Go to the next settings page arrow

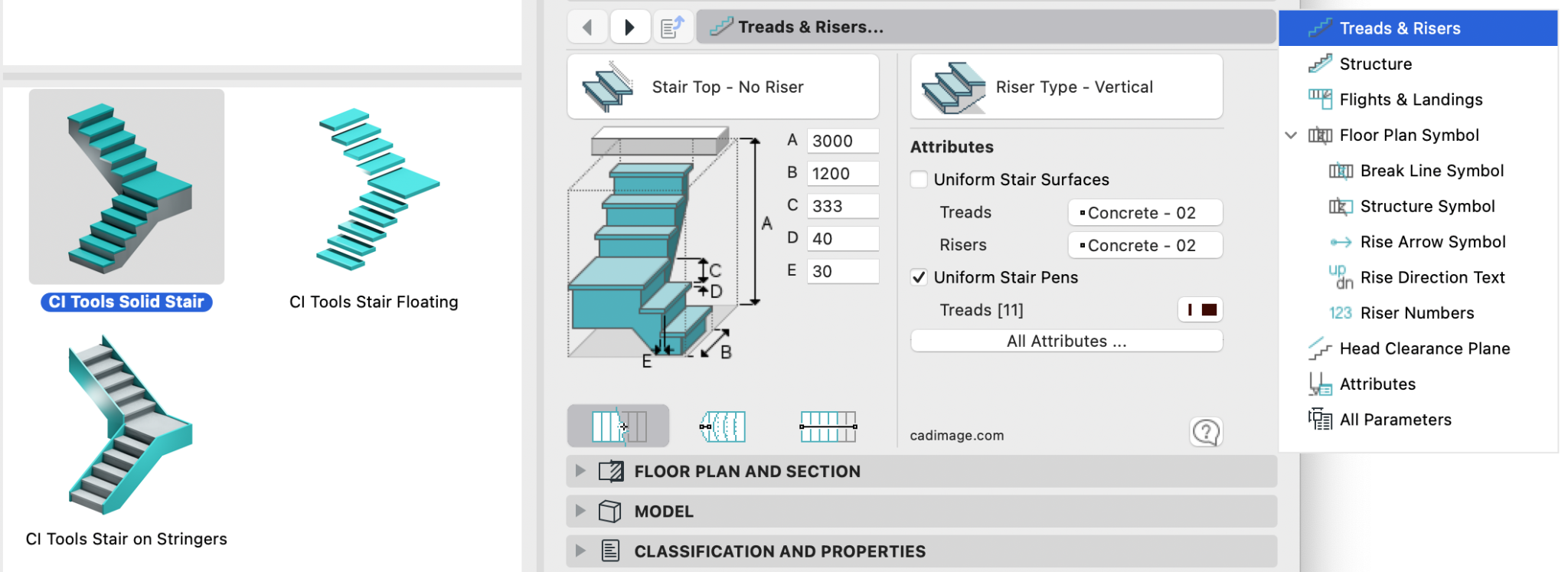[630, 28]
